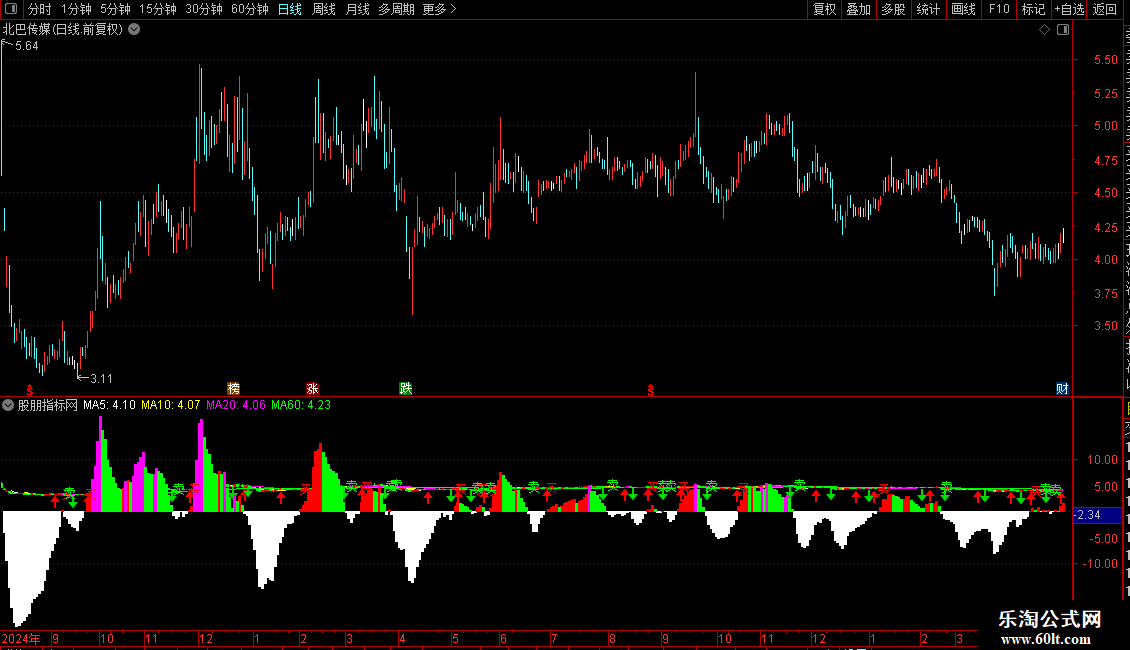Viewport: 1130px width, 650px height.
Task: Click the 叠加 overlay button
Action: click(x=858, y=9)
